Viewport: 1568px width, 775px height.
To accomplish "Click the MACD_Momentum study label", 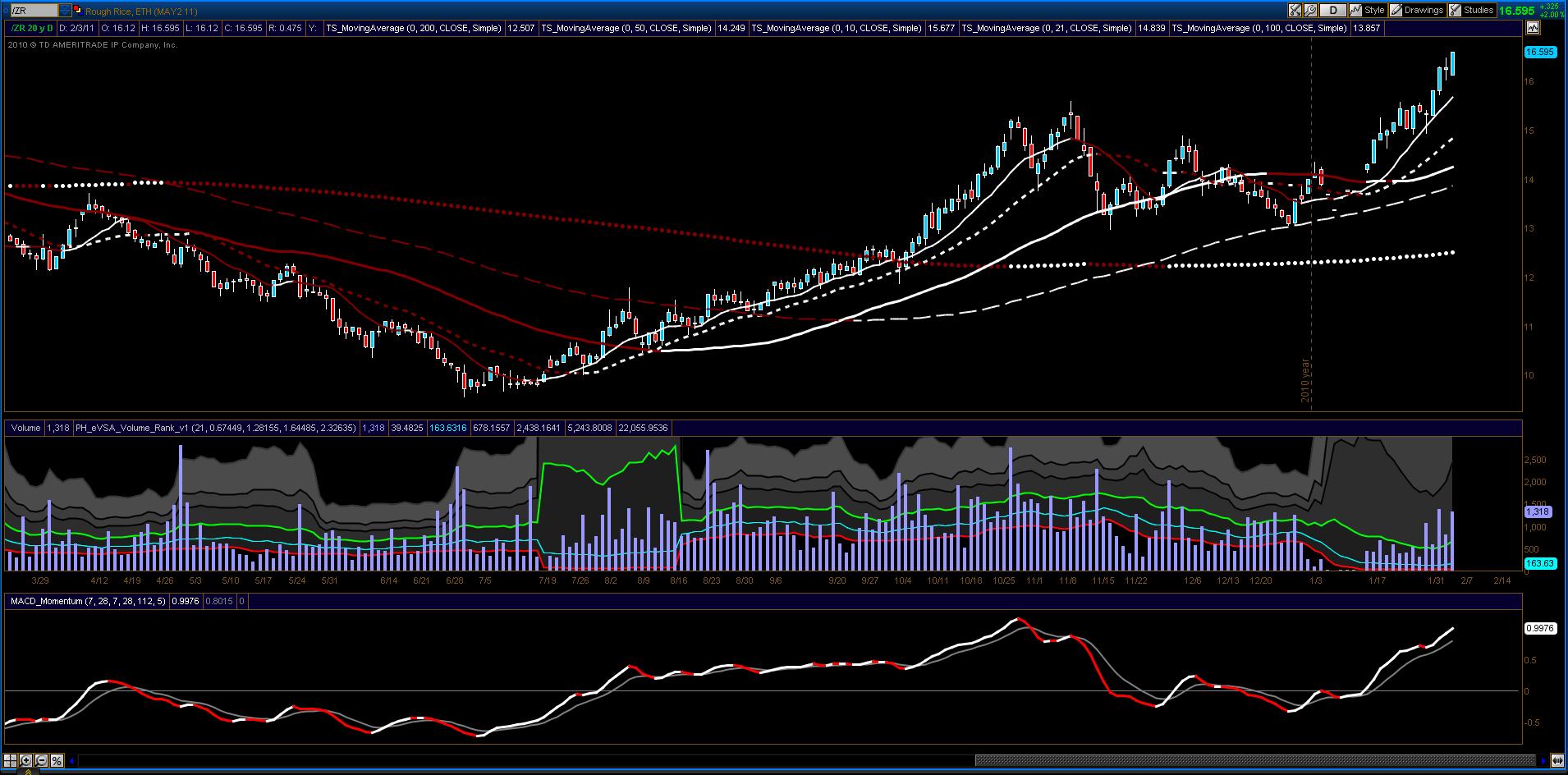I will 88,601.
